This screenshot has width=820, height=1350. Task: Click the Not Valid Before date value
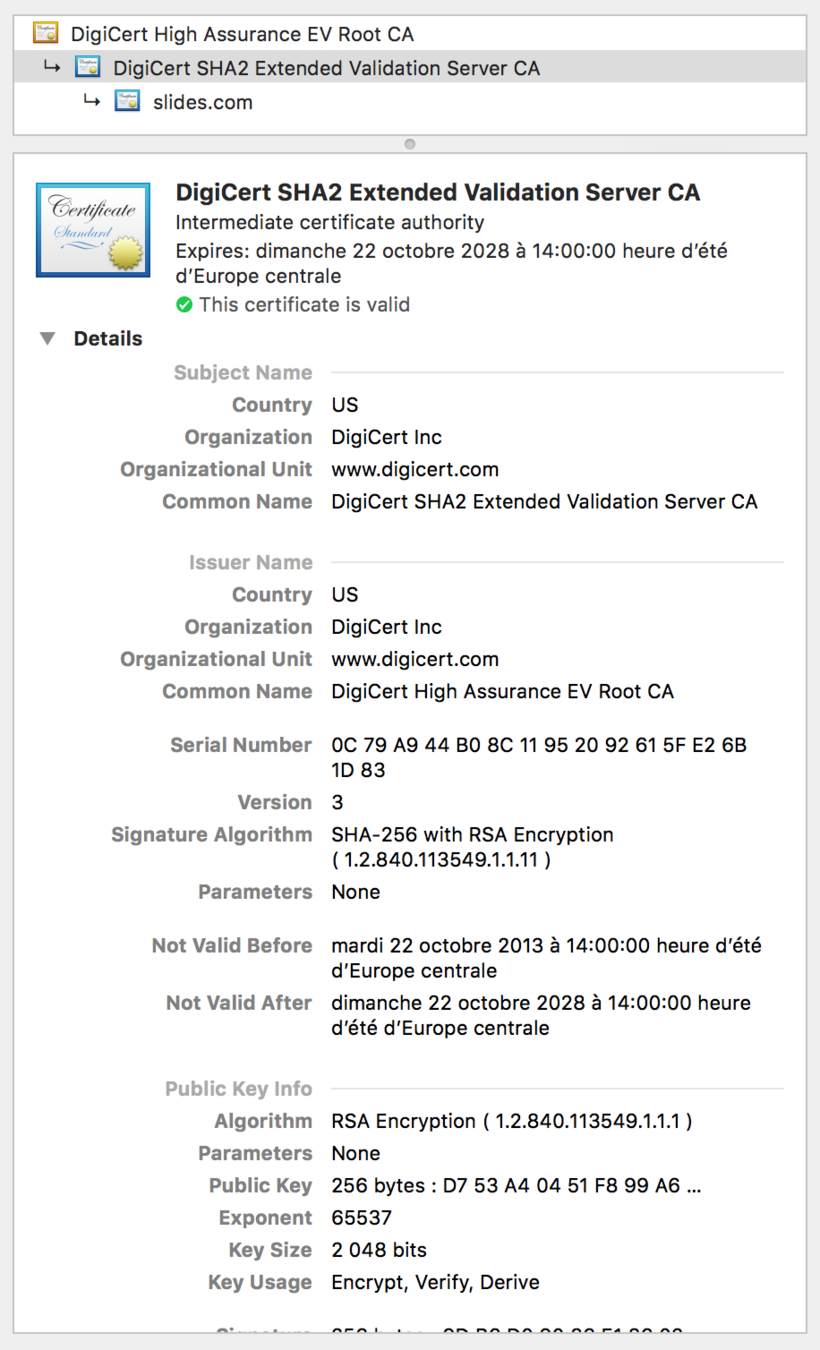[x=547, y=958]
